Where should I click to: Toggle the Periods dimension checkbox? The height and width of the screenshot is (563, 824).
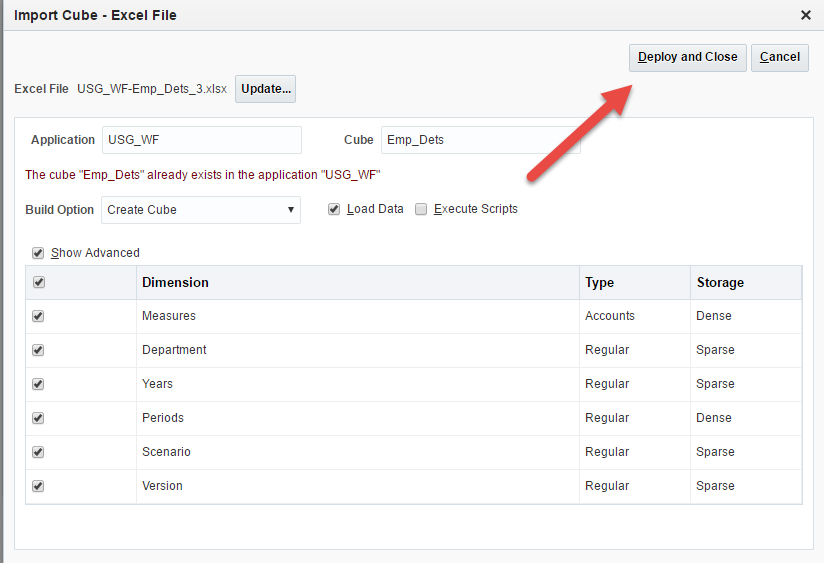point(38,418)
